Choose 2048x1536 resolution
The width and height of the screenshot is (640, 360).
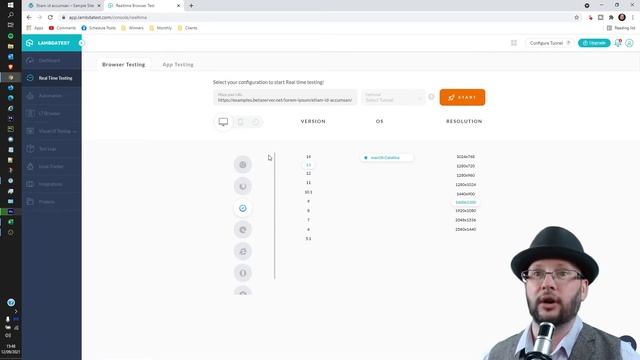[x=465, y=220]
